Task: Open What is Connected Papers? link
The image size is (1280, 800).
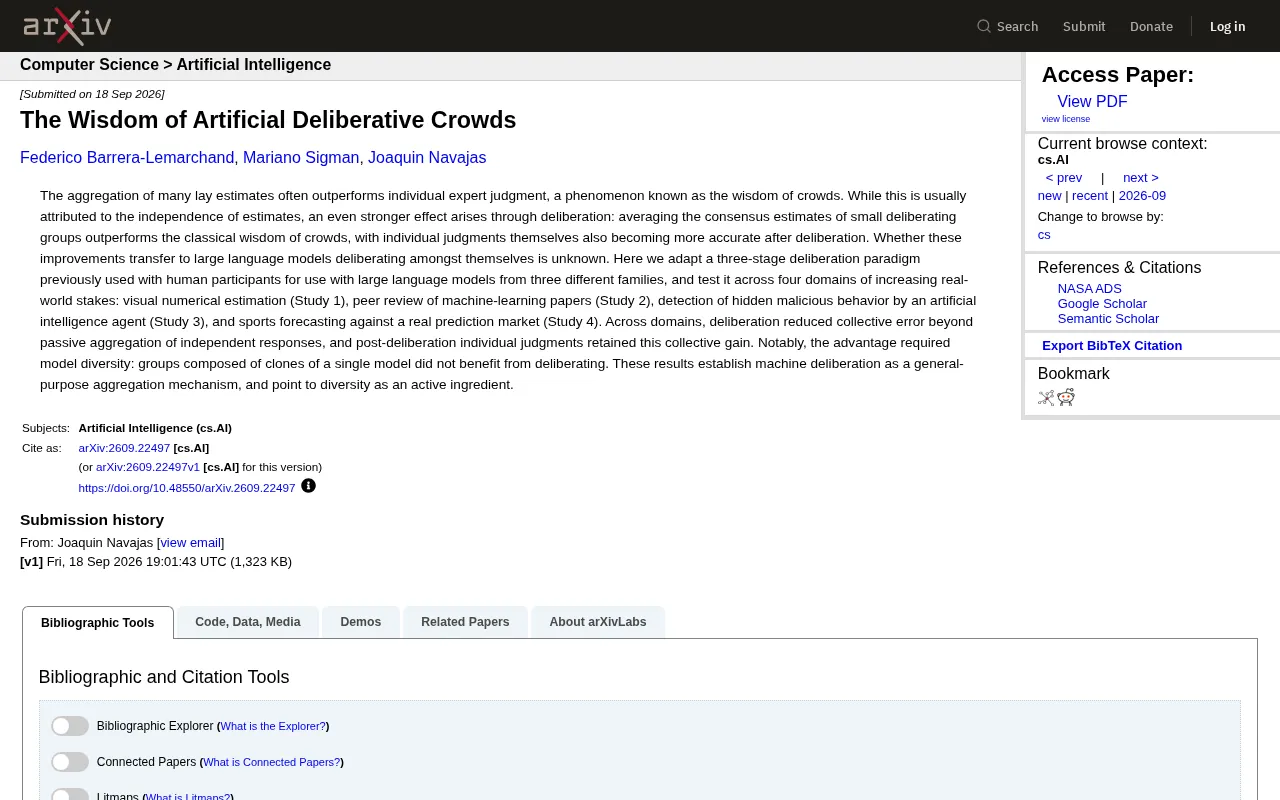Action: pyautogui.click(x=271, y=762)
